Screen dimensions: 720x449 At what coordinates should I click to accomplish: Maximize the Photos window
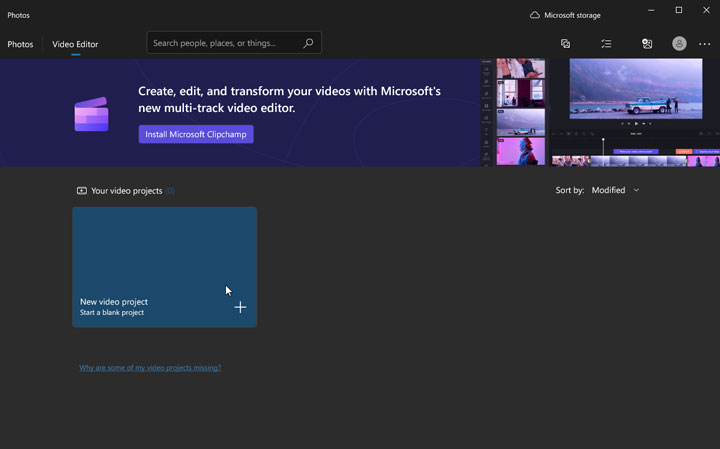pos(679,10)
